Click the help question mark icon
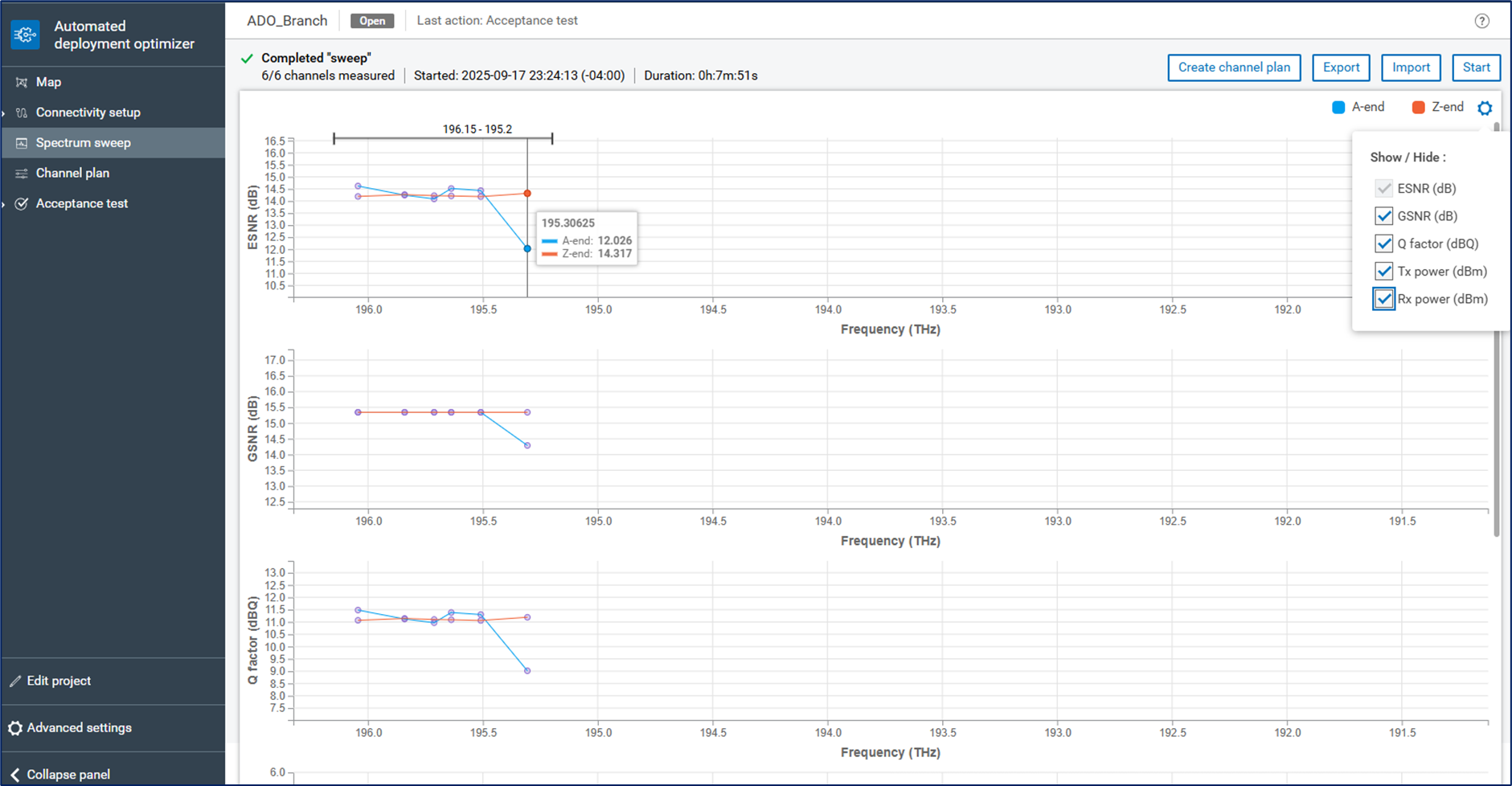The height and width of the screenshot is (786, 1512). (1482, 21)
